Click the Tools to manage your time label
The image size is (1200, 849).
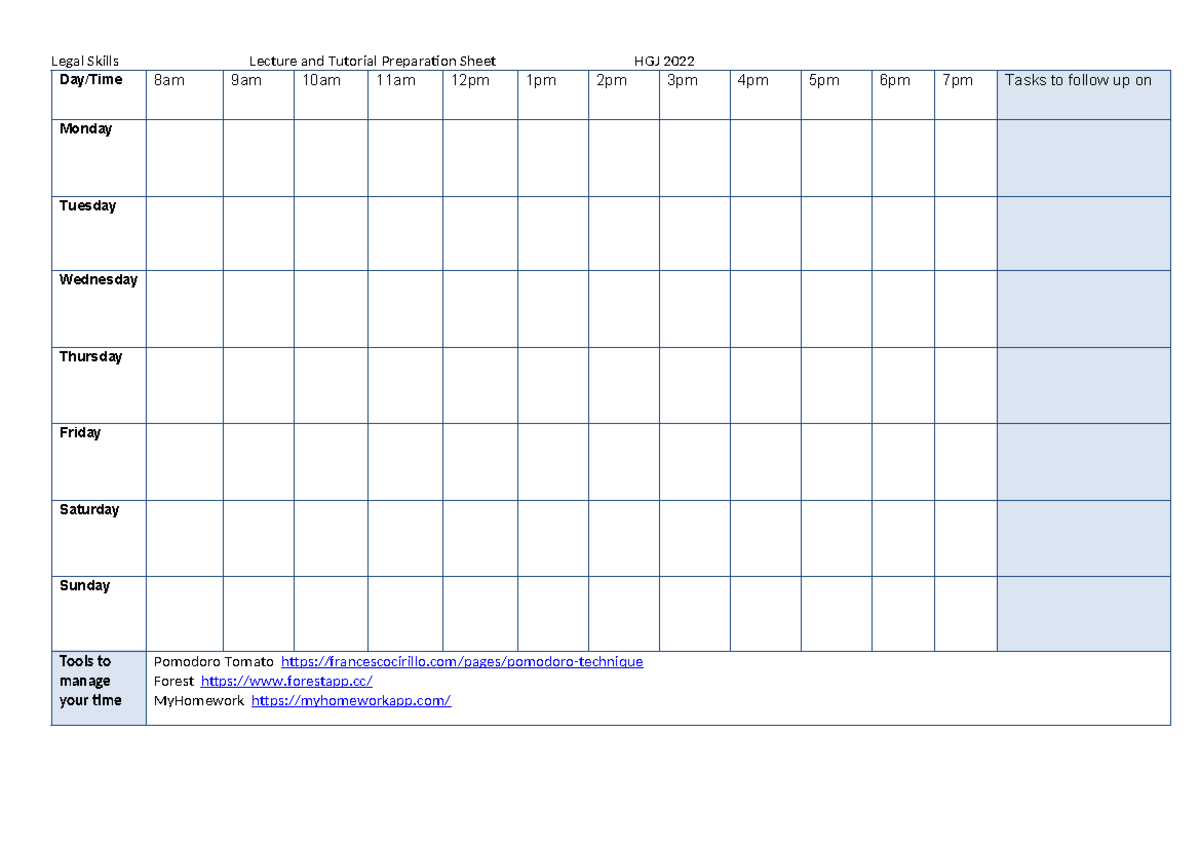point(98,681)
